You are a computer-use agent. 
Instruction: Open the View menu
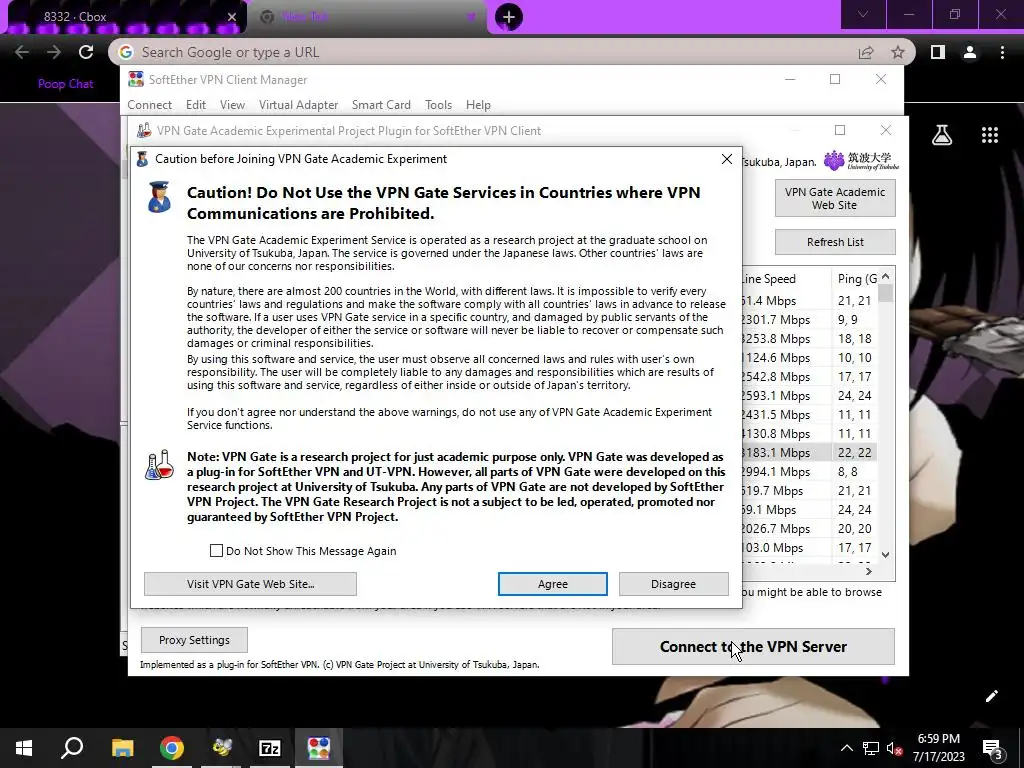[232, 104]
